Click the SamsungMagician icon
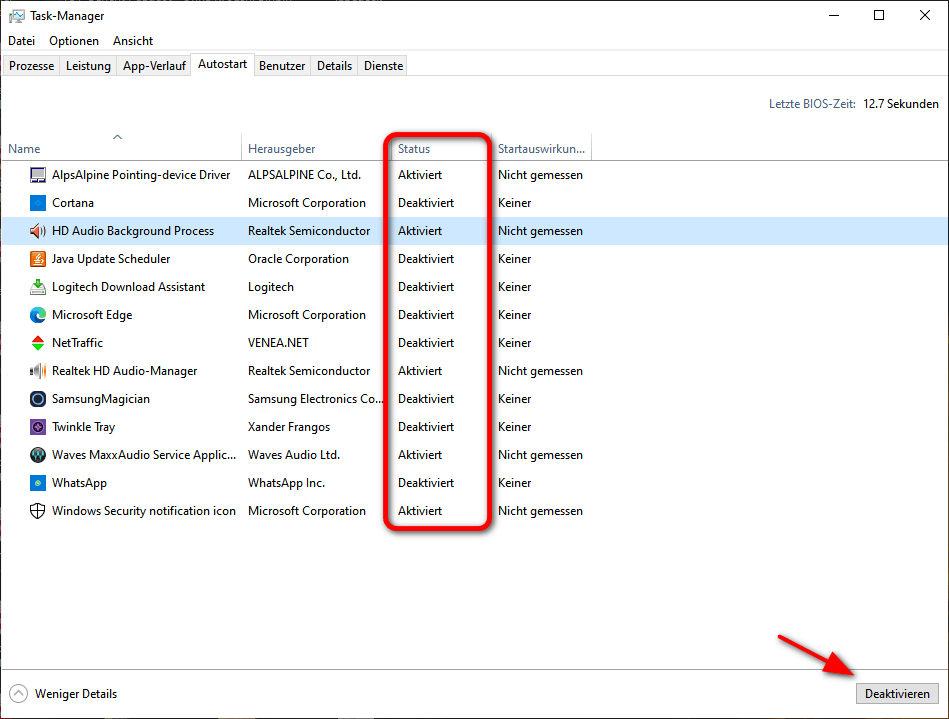 tap(38, 398)
